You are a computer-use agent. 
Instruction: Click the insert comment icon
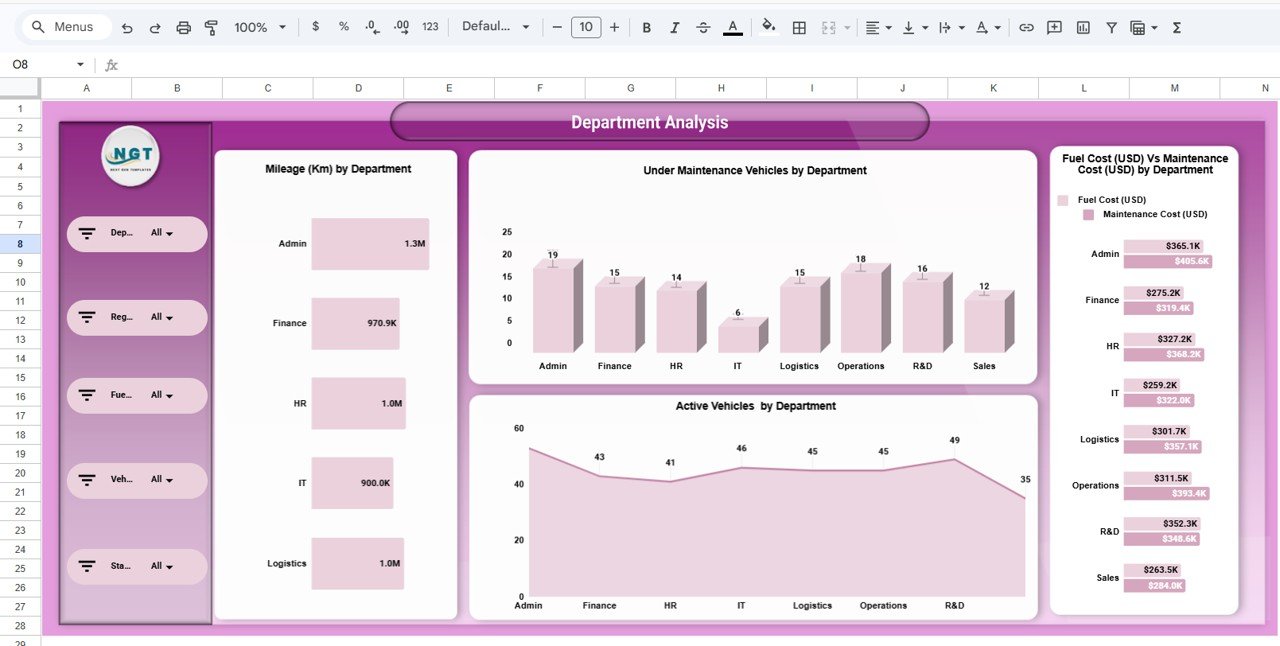[1054, 27]
